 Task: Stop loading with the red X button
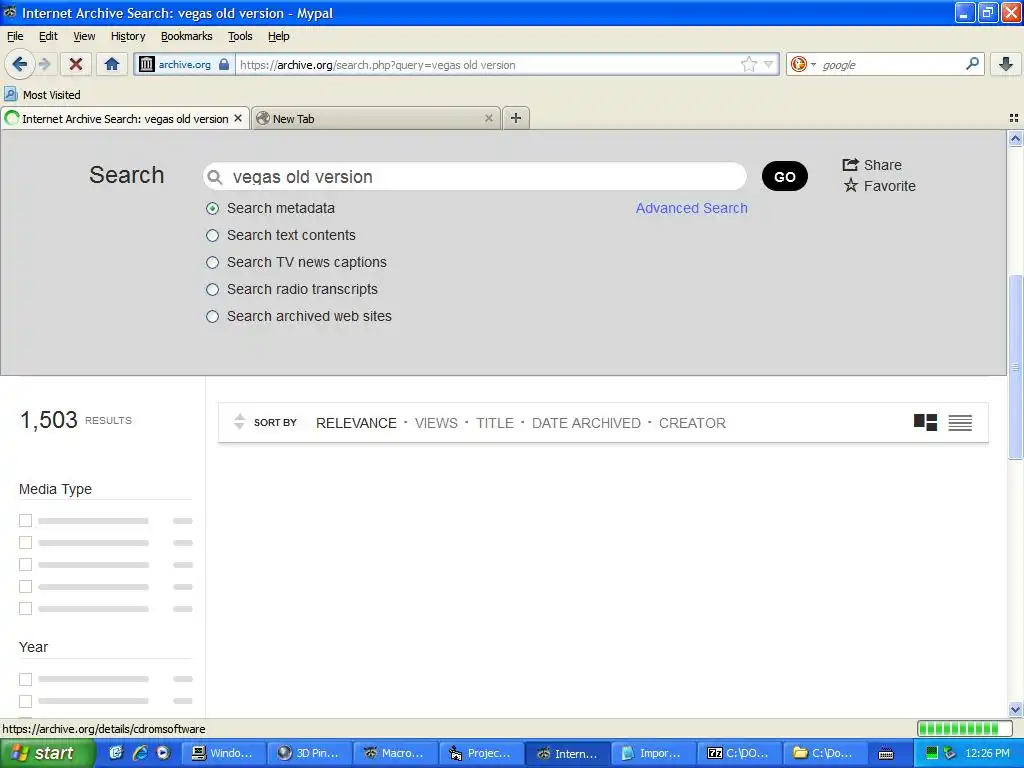(x=76, y=64)
